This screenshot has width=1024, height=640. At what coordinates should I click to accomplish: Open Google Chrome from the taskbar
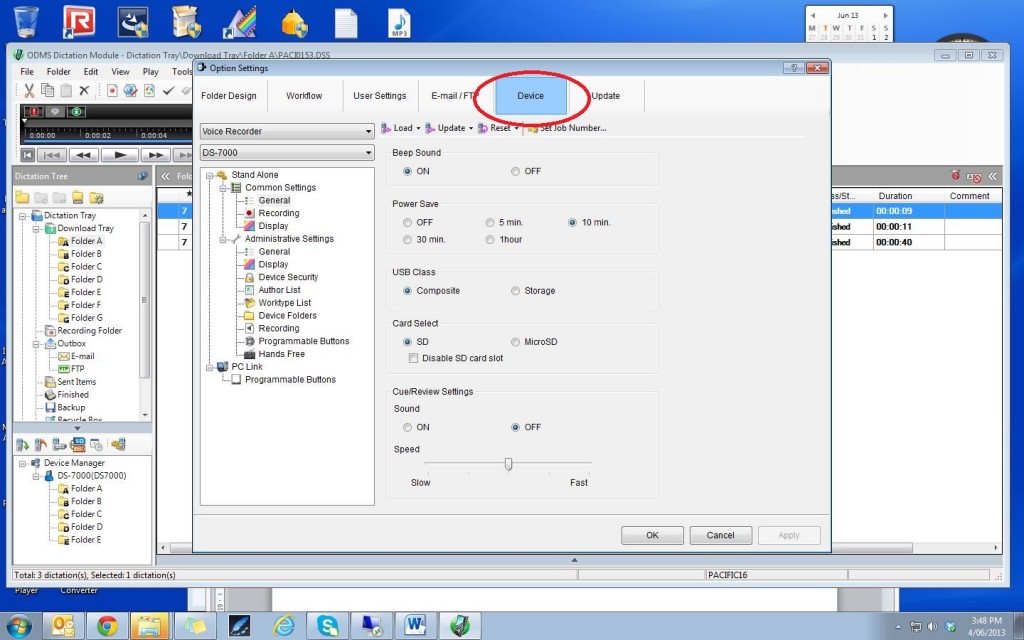point(107,626)
